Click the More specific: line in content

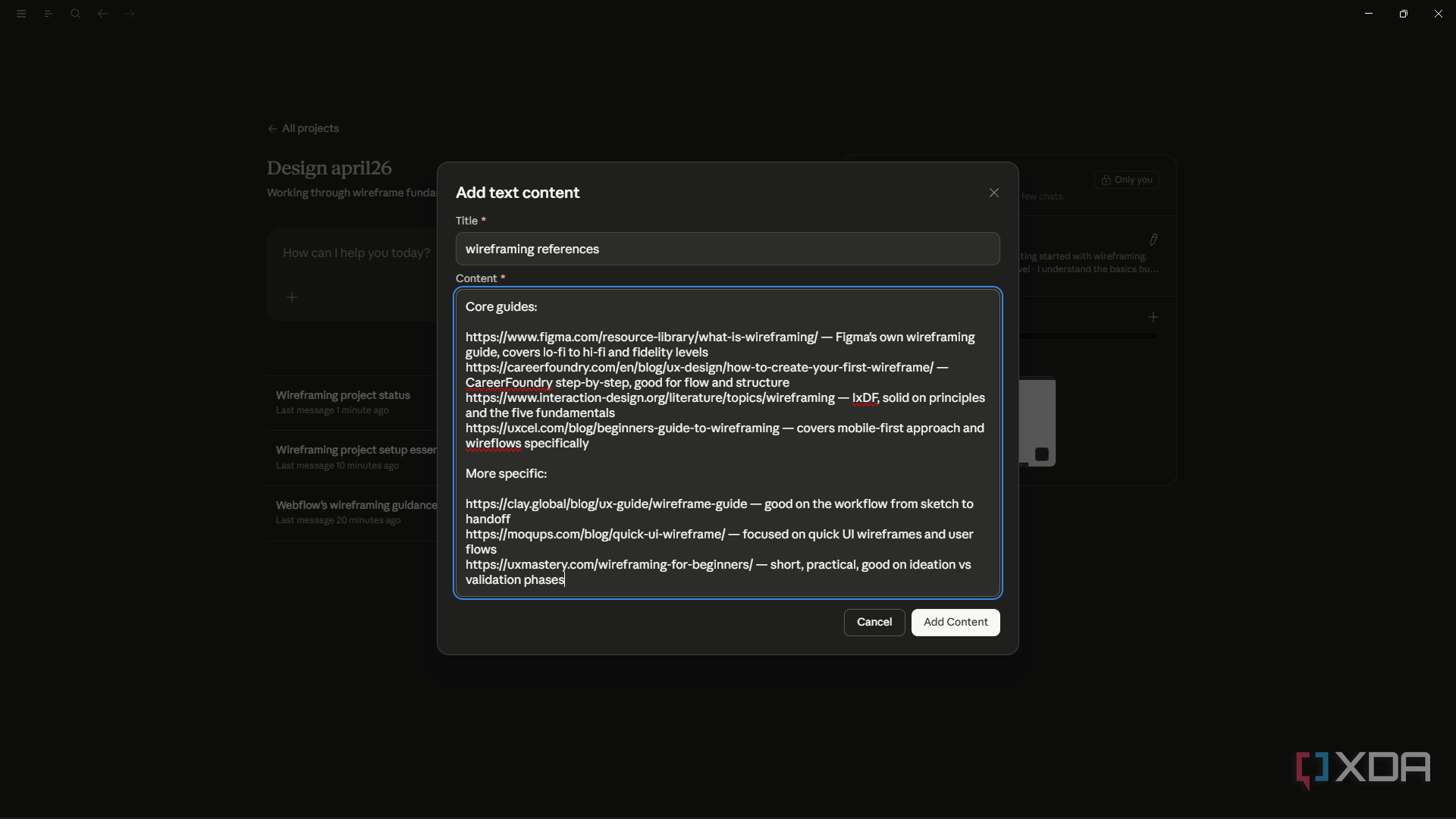click(x=506, y=473)
